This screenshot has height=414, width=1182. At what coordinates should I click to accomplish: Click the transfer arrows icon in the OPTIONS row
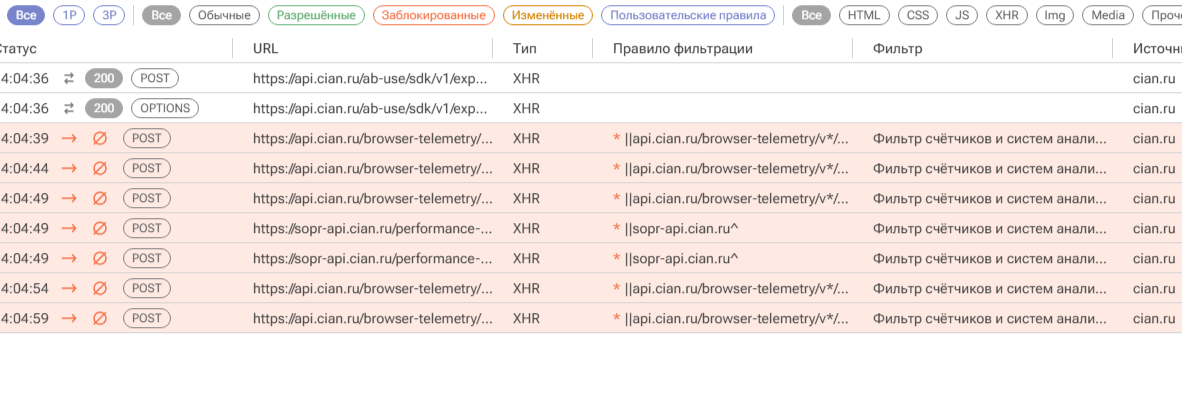click(x=69, y=108)
